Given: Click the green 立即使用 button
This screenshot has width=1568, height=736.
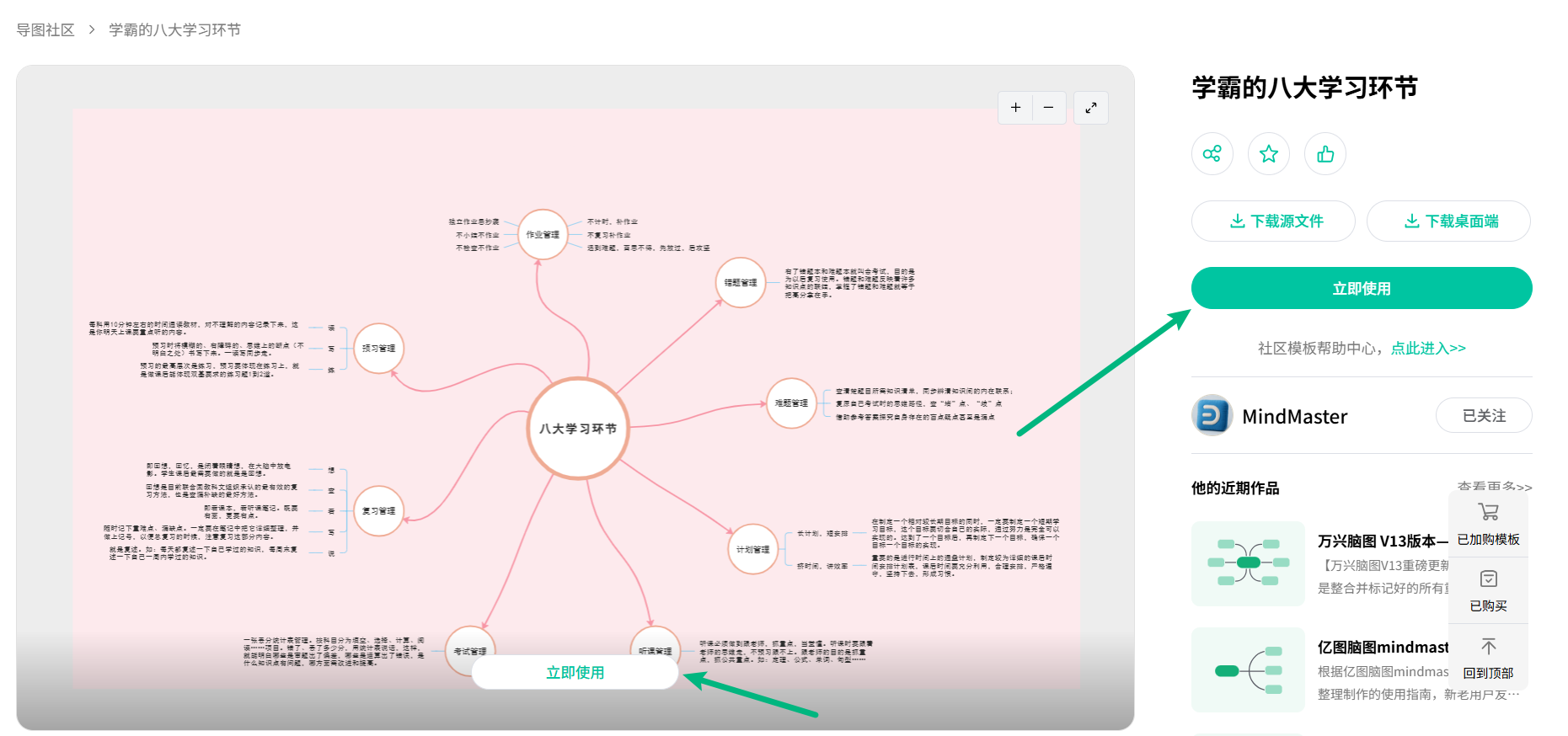Looking at the screenshot, I should coord(1362,288).
